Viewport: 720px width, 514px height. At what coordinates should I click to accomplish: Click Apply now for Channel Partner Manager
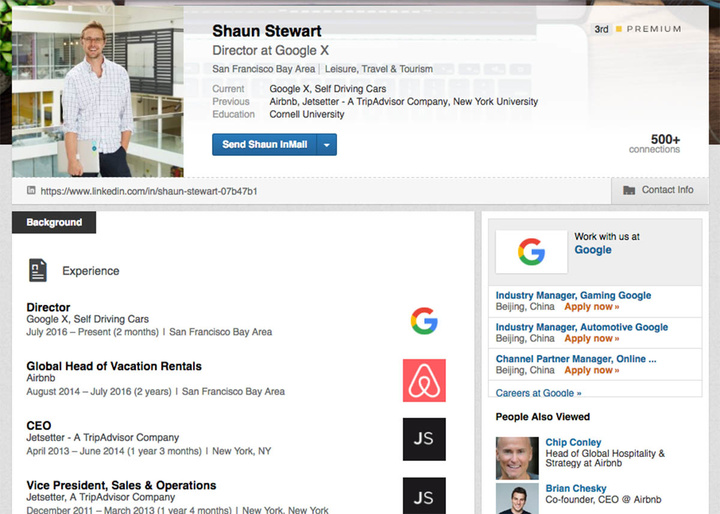tap(591, 370)
